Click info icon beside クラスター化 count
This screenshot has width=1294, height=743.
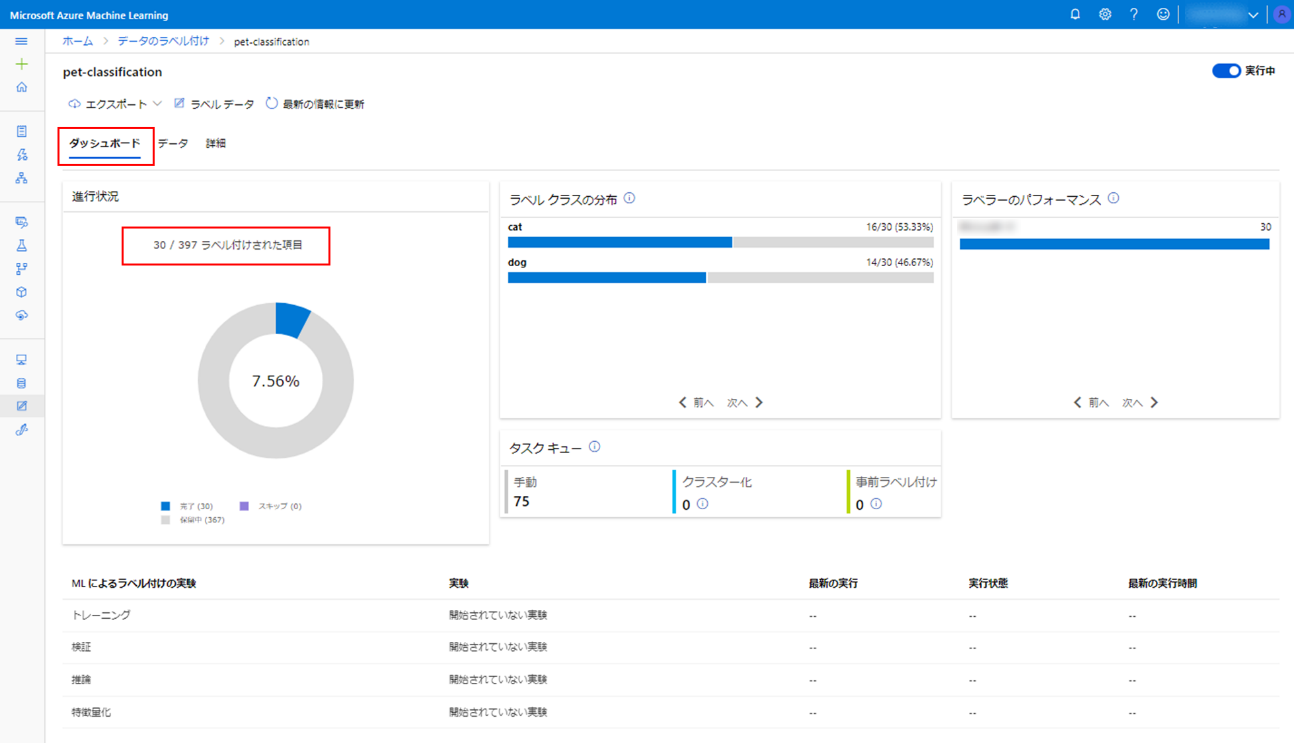pyautogui.click(x=702, y=504)
